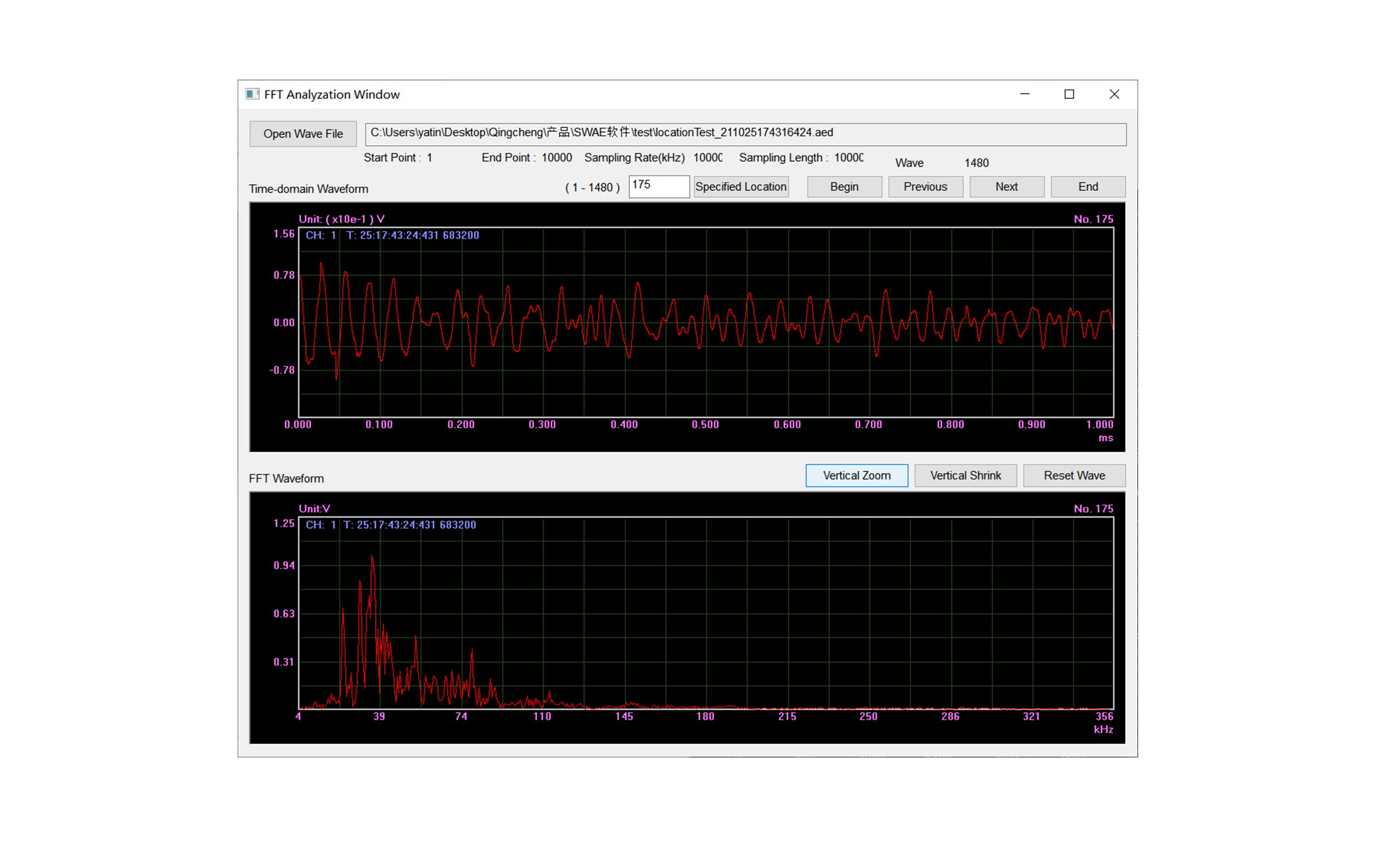Click the tallest peak in FFT waveform
This screenshot has height=868, width=1374.
(x=373, y=558)
